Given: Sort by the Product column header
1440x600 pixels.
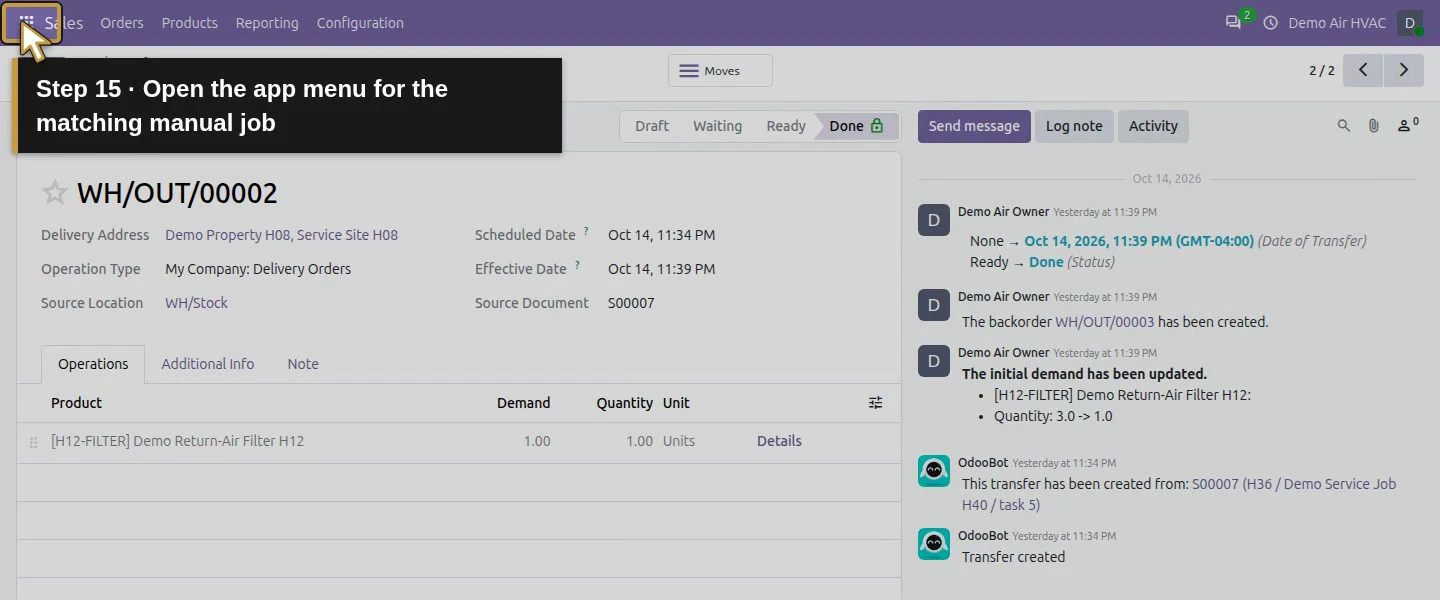Looking at the screenshot, I should point(77,403).
